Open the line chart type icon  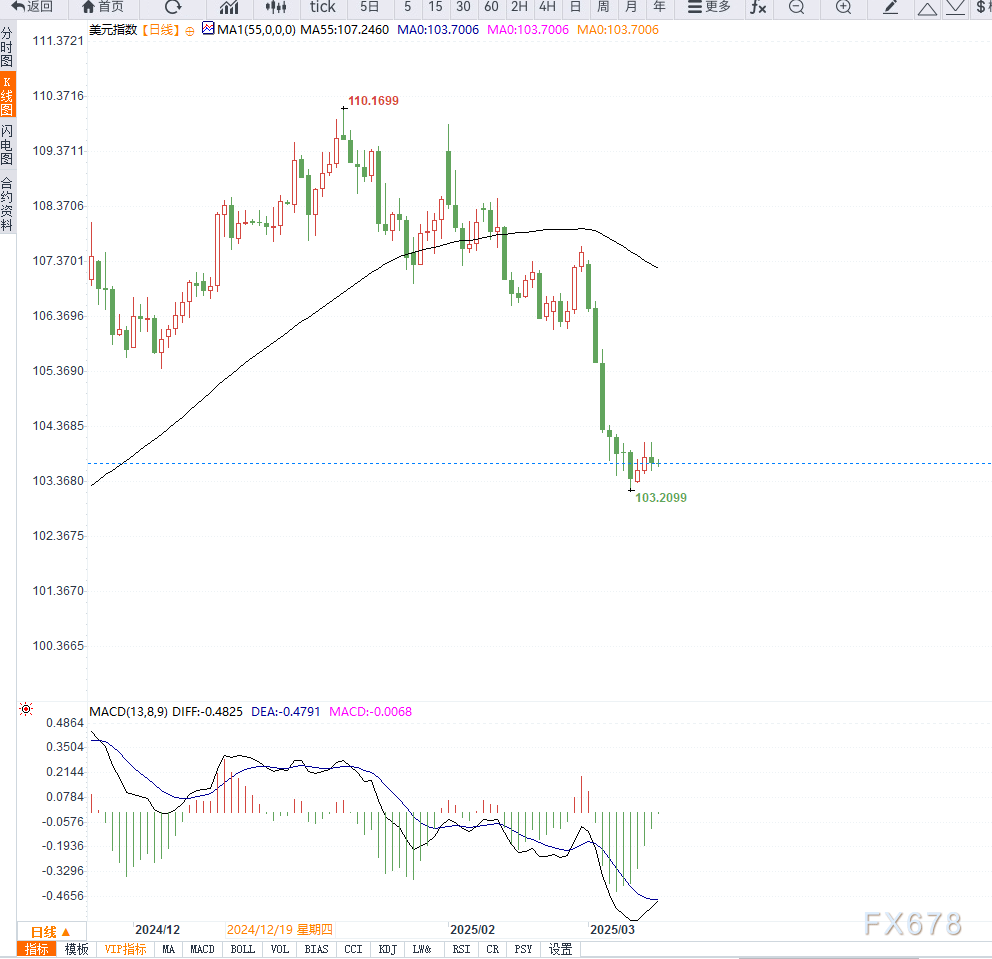point(229,7)
